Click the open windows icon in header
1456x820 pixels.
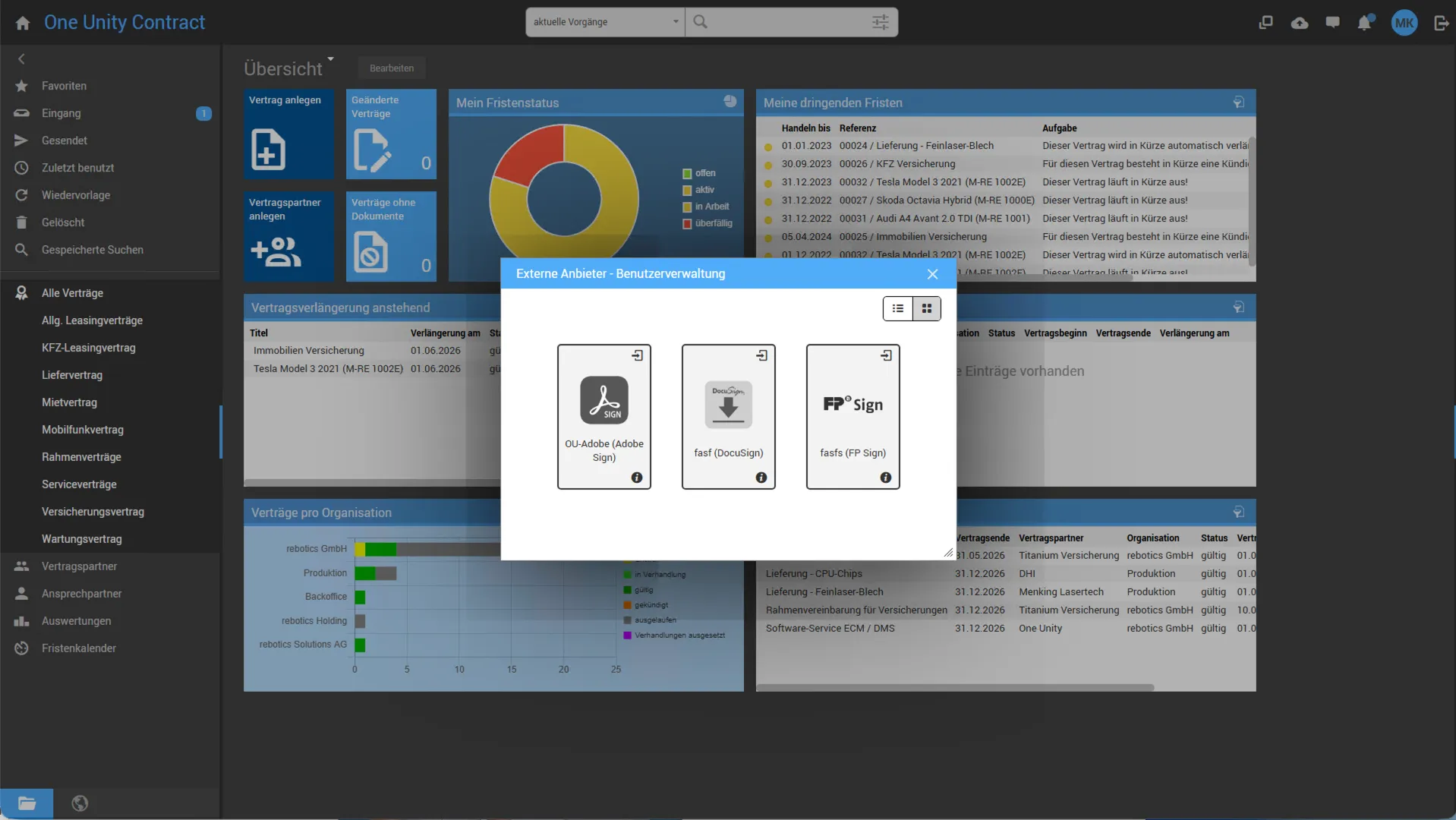pos(1265,23)
